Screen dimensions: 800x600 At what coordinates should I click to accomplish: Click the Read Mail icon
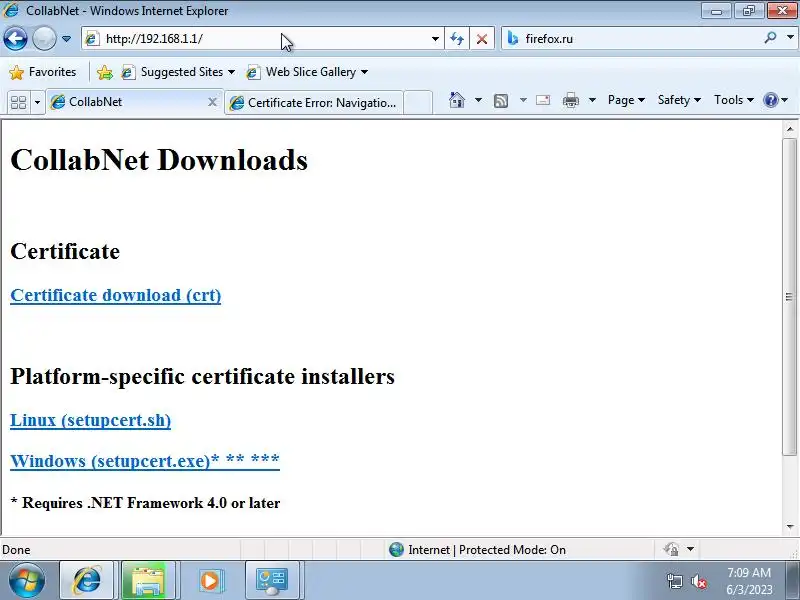[x=543, y=100]
